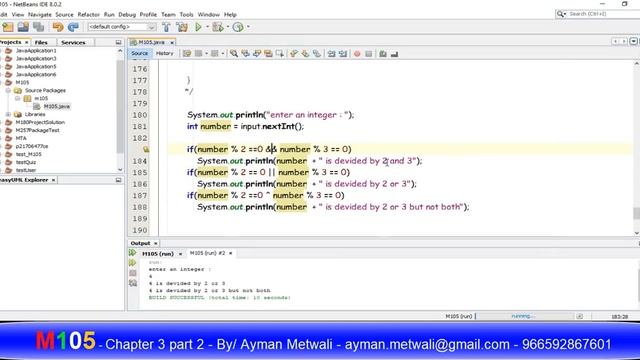
Task: Click the Find Next Occurrence icon
Action: (257, 54)
